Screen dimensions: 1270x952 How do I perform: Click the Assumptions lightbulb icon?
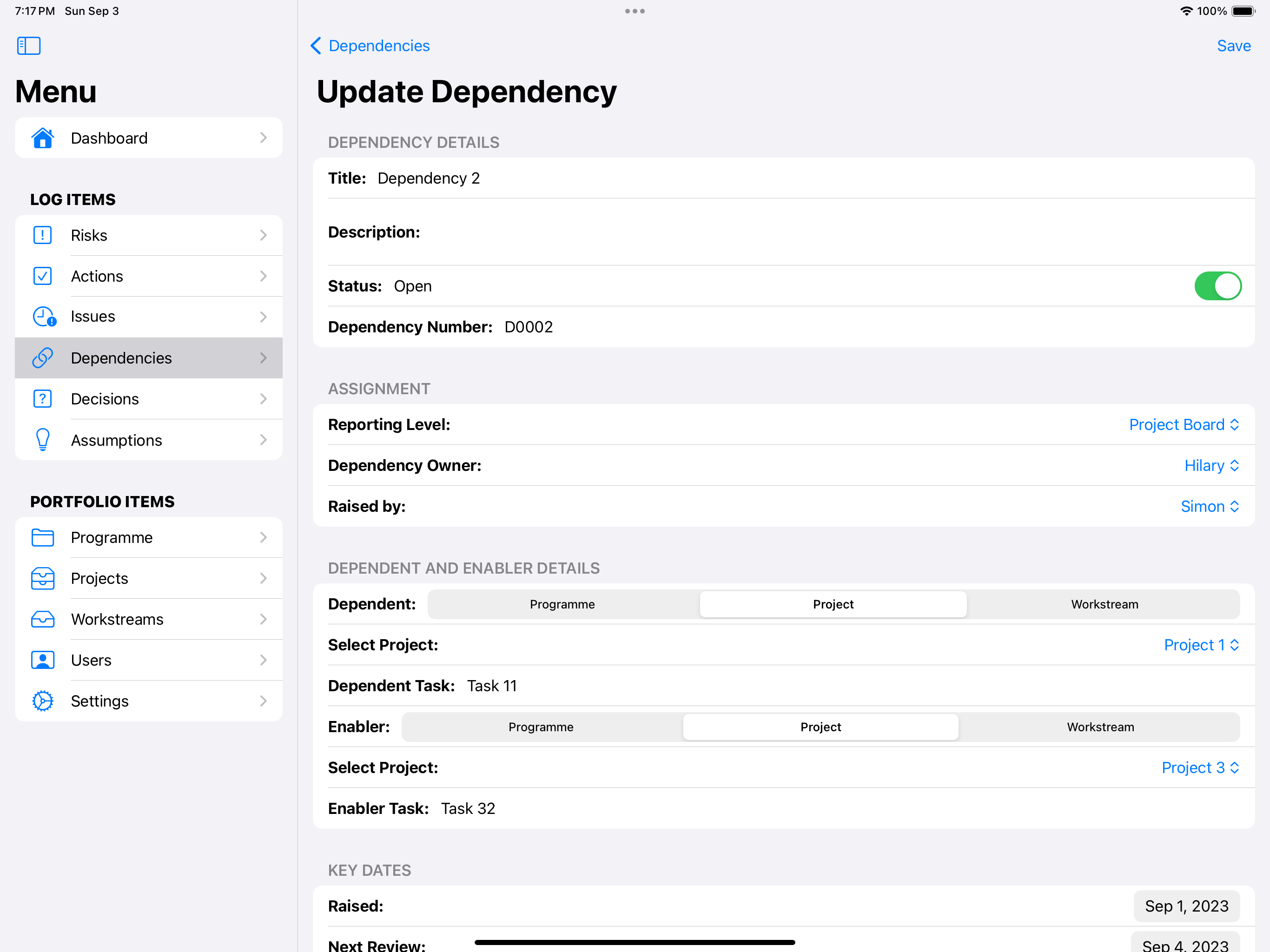(x=42, y=440)
